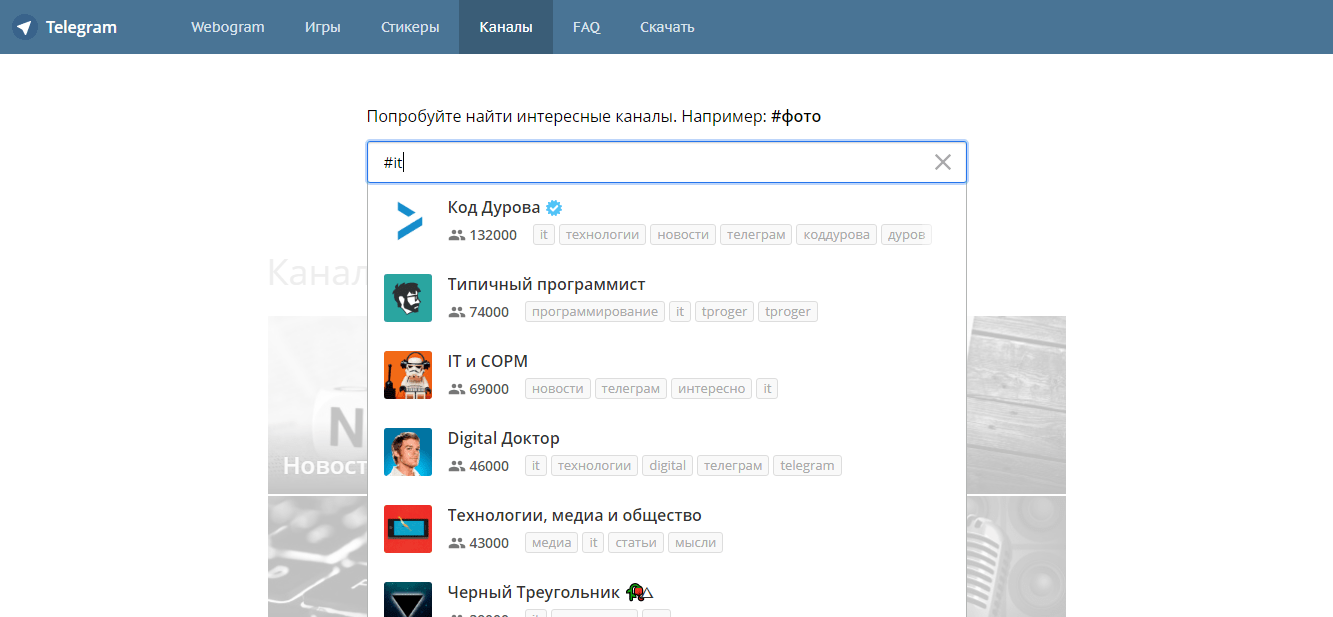Click the Скачать navigation link
The height and width of the screenshot is (617, 1333).
[667, 27]
